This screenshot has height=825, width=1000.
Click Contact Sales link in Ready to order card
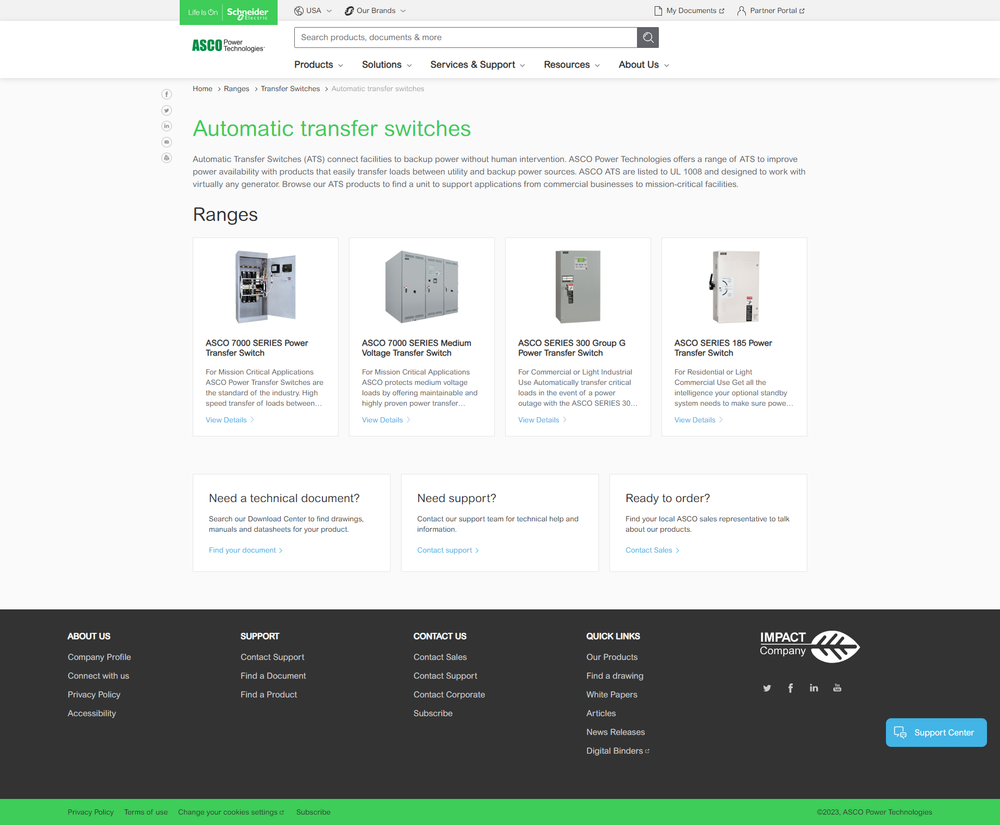click(x=652, y=550)
